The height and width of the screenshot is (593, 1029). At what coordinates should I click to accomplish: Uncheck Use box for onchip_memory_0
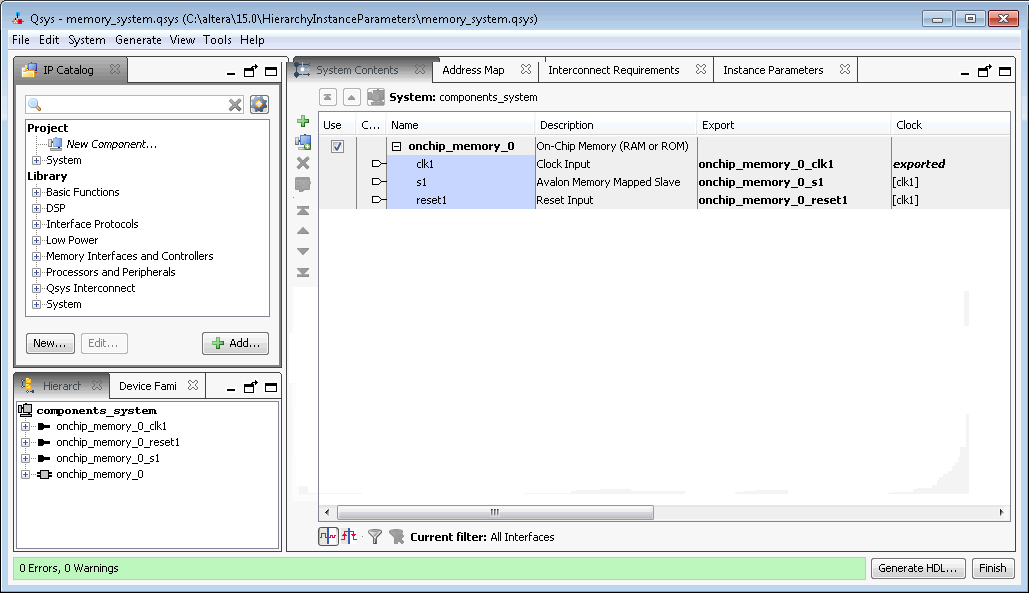click(x=337, y=146)
